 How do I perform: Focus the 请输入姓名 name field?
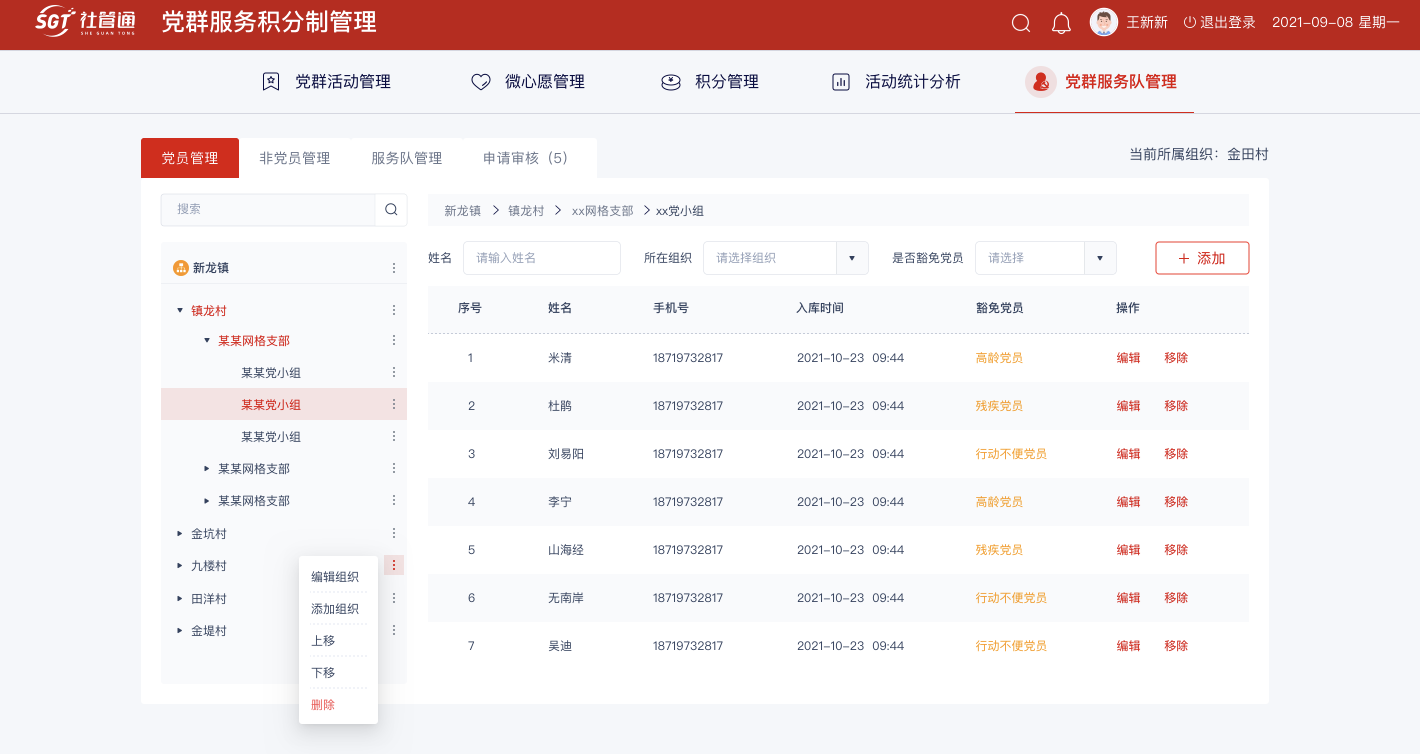tap(542, 258)
